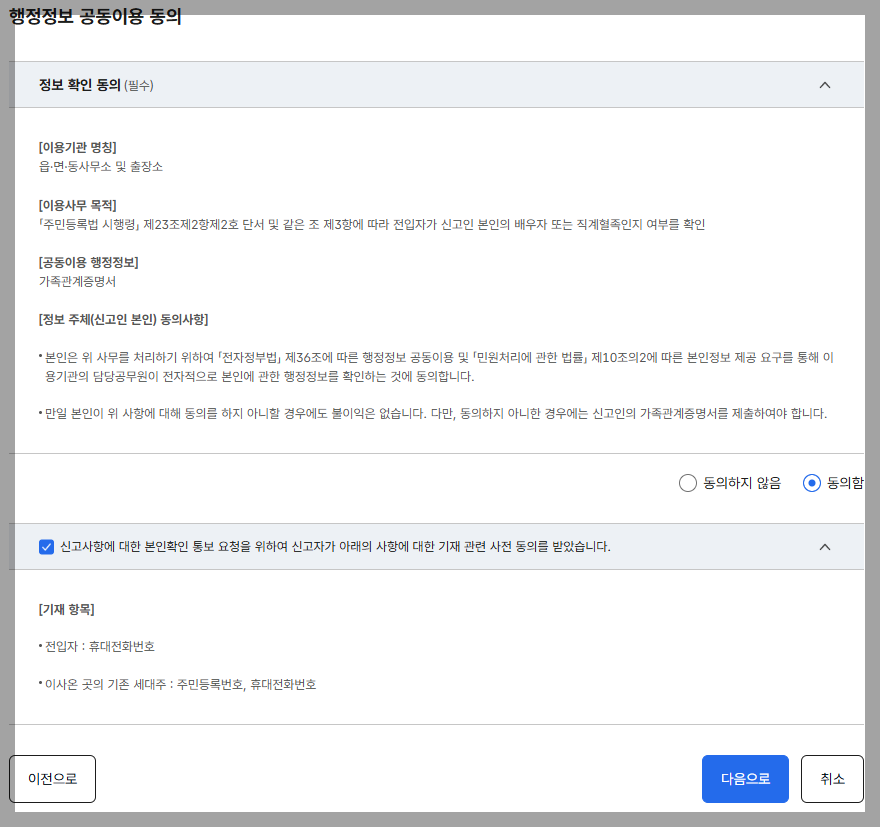
Task: Click the 이전으로 button
Action: [x=52, y=779]
